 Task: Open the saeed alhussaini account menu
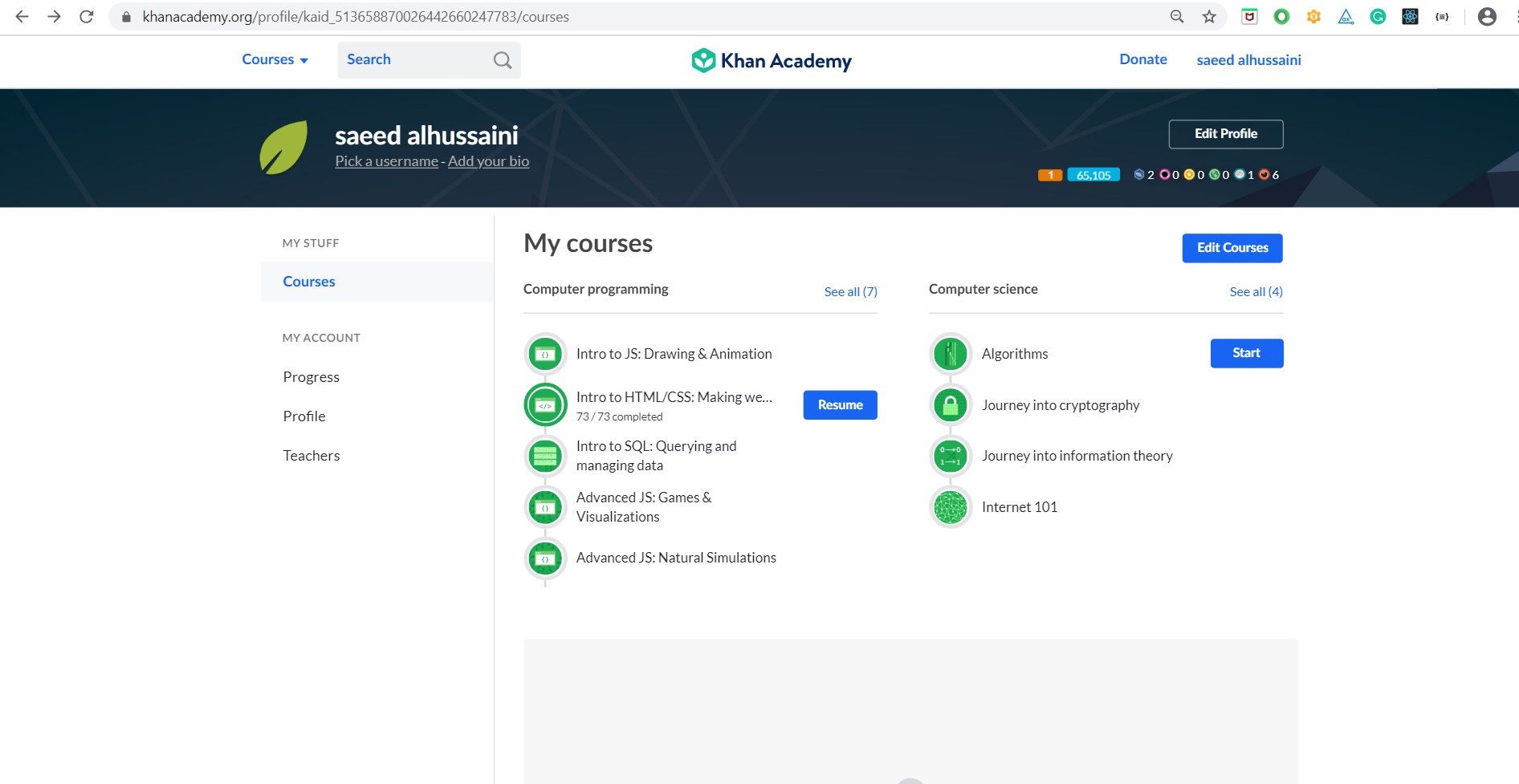(1248, 60)
